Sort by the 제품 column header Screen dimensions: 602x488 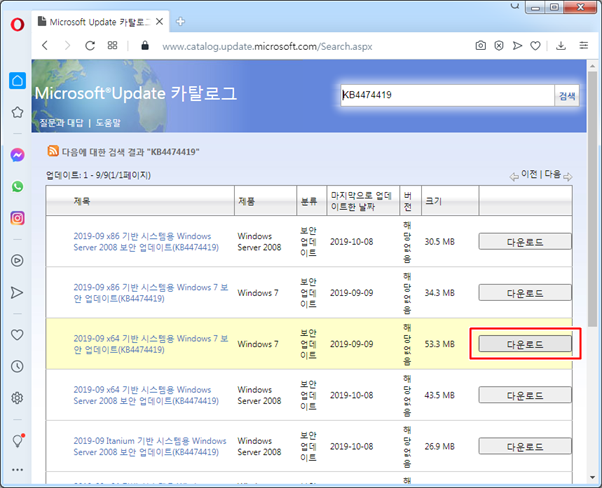tap(246, 201)
